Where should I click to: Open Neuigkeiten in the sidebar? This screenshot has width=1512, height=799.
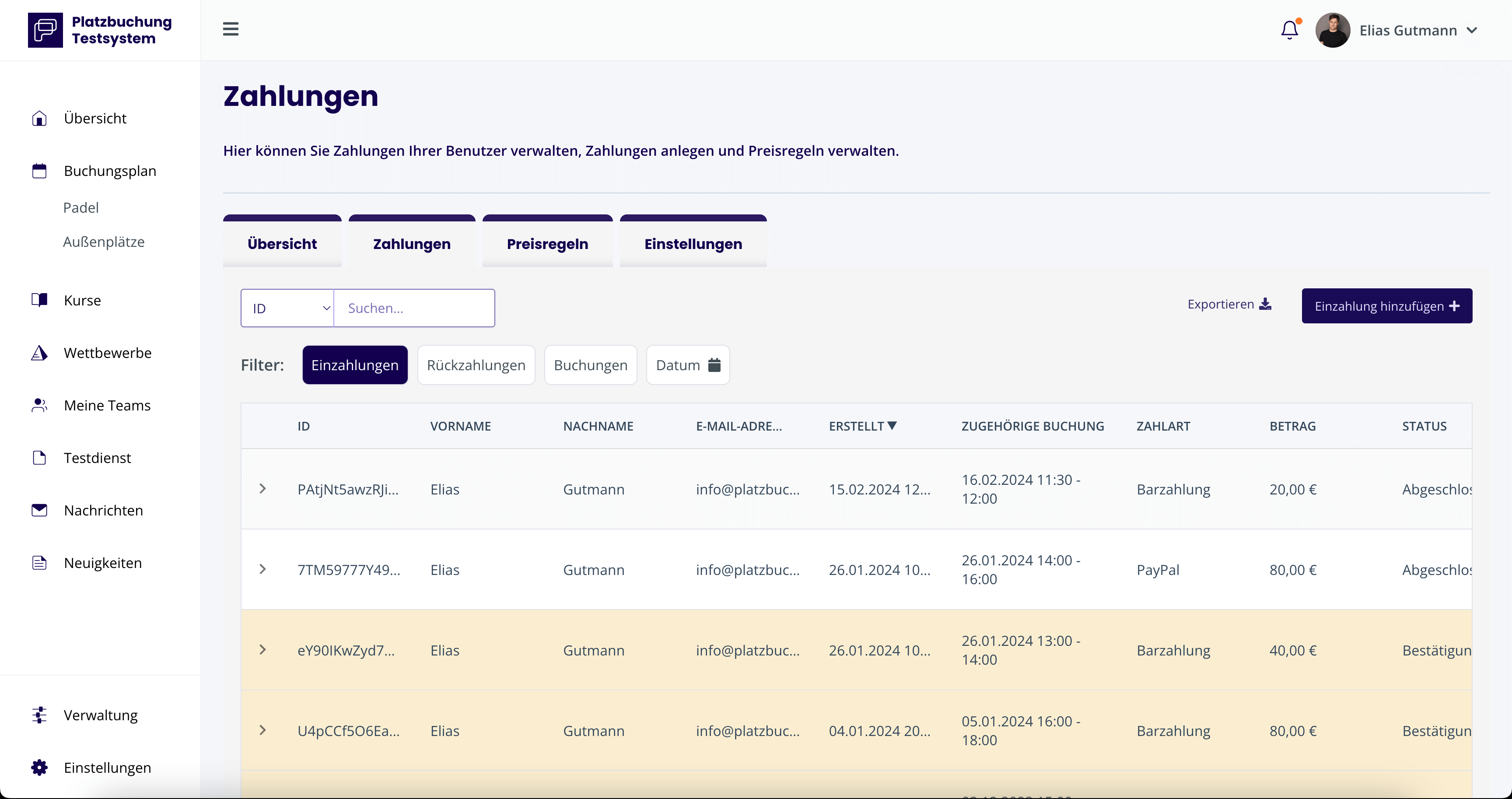coord(103,563)
